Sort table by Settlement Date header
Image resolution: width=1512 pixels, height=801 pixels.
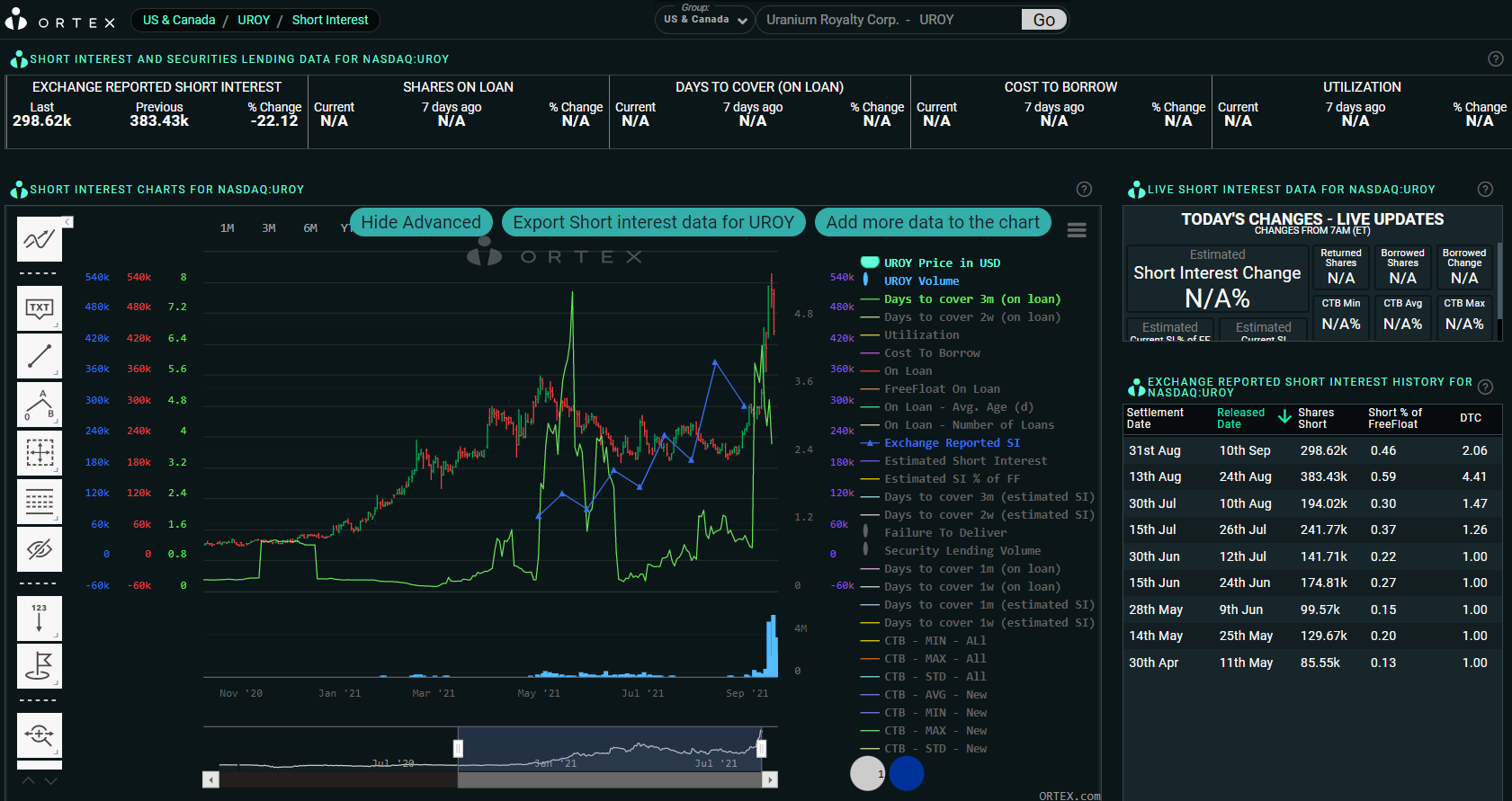pos(1156,418)
